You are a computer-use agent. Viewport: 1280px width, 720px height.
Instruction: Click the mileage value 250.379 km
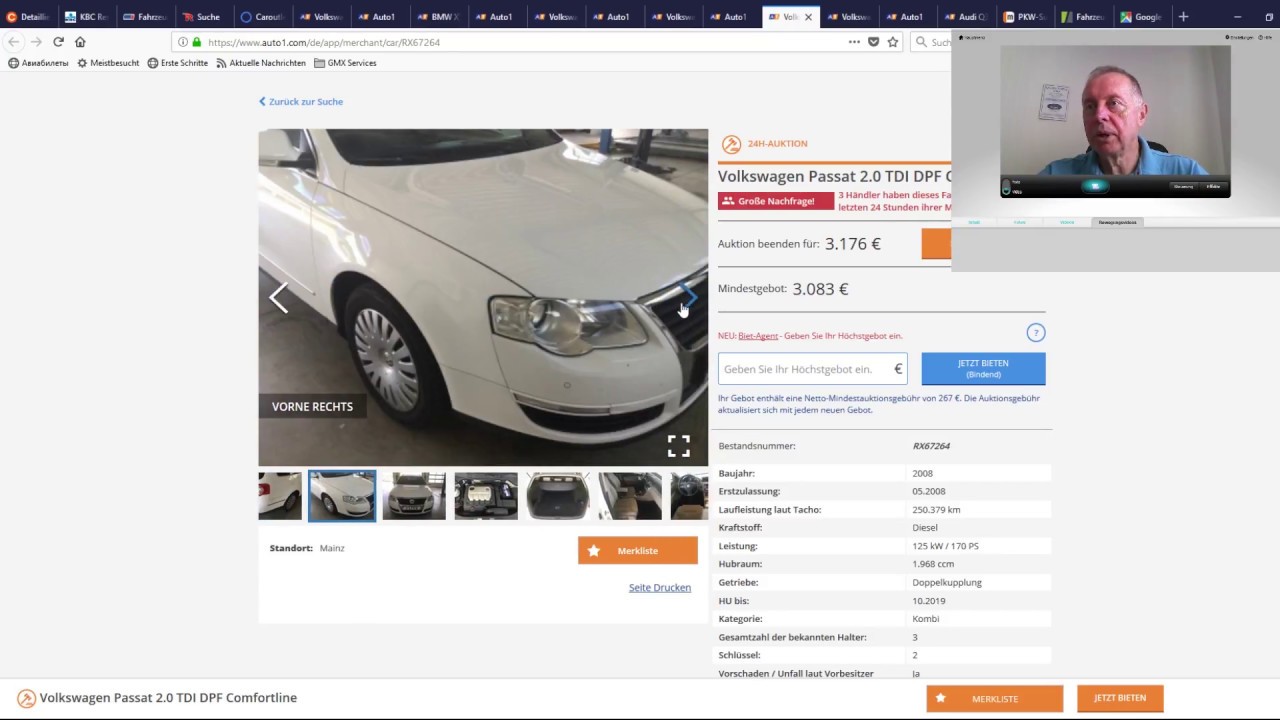click(936, 510)
